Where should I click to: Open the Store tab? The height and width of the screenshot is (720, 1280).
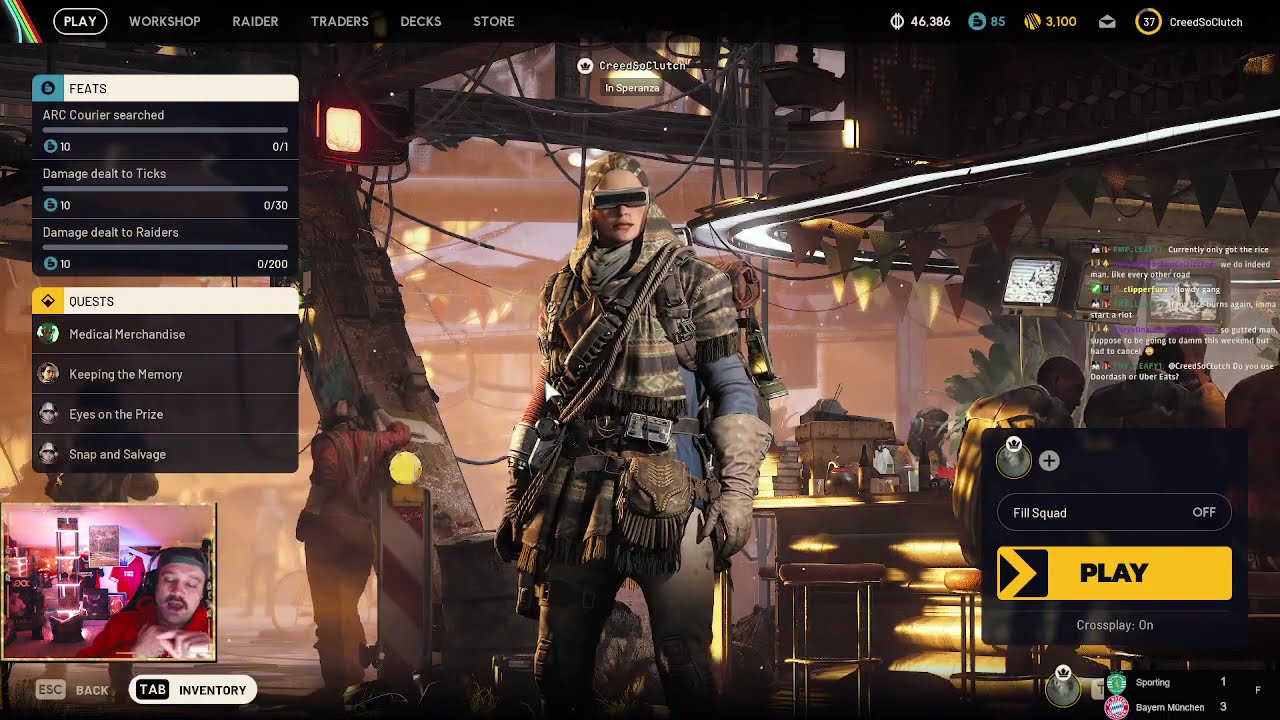[x=493, y=21]
